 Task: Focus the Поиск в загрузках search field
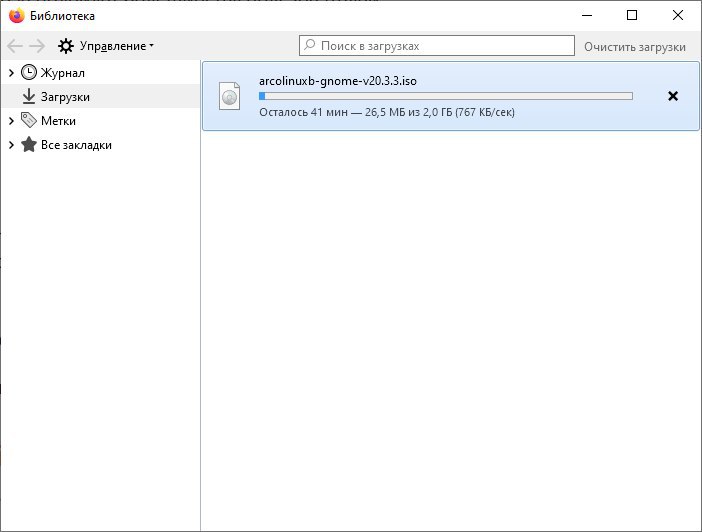[437, 46]
